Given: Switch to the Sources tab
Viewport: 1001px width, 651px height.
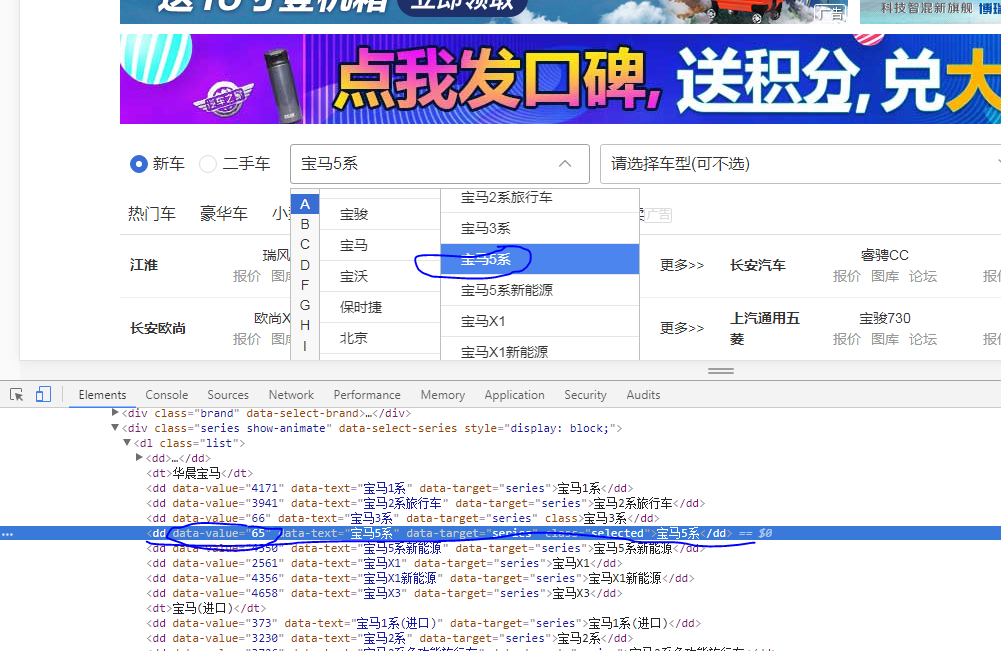Looking at the screenshot, I should click(228, 394).
